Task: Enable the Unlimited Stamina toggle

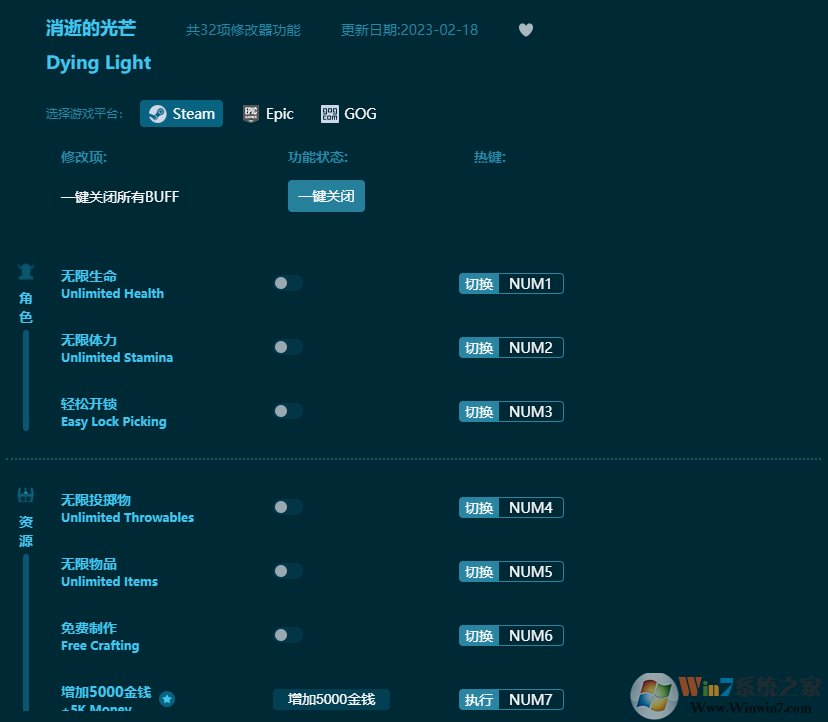Action: (287, 347)
